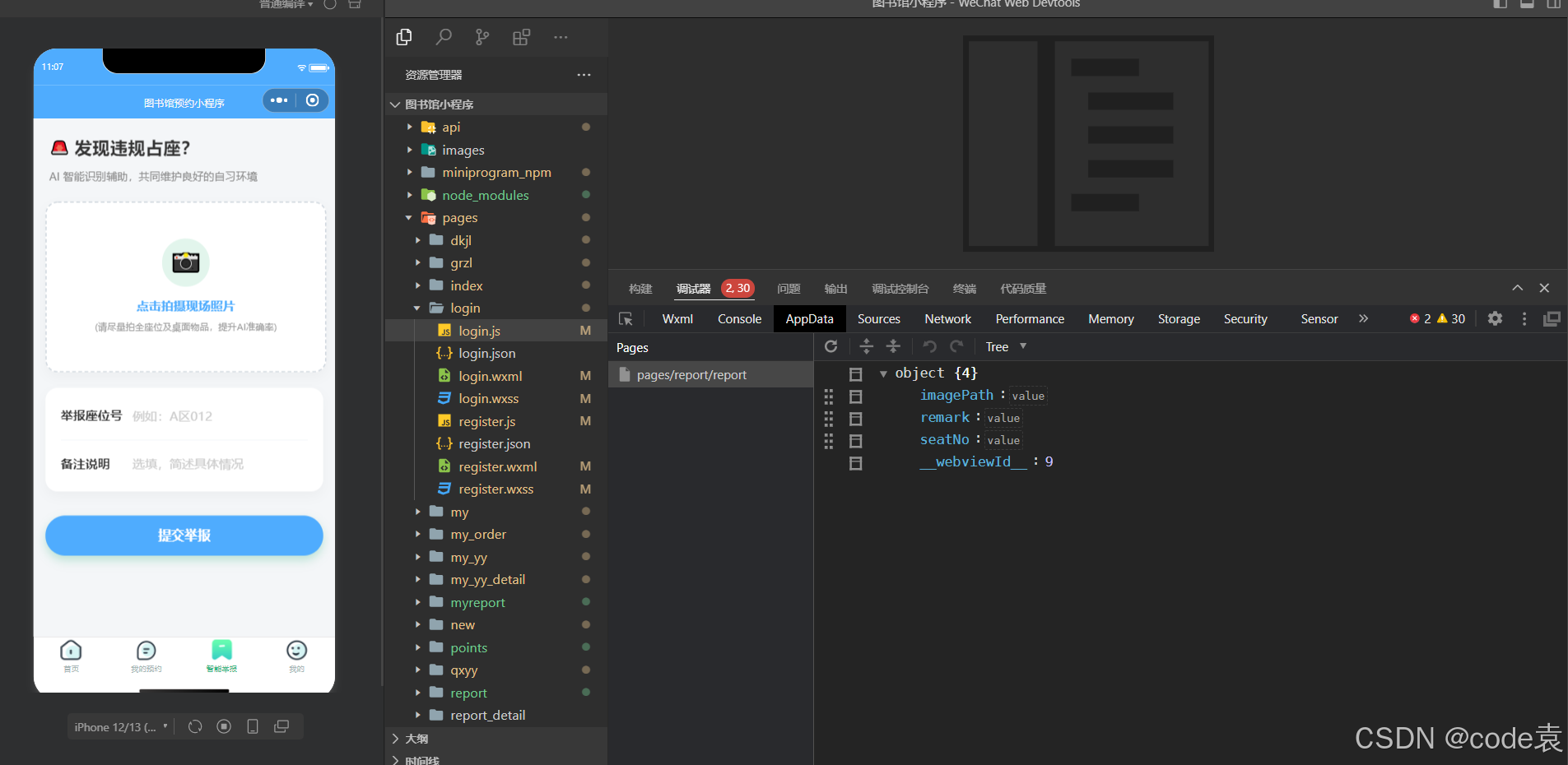Open register.js file

[486, 421]
